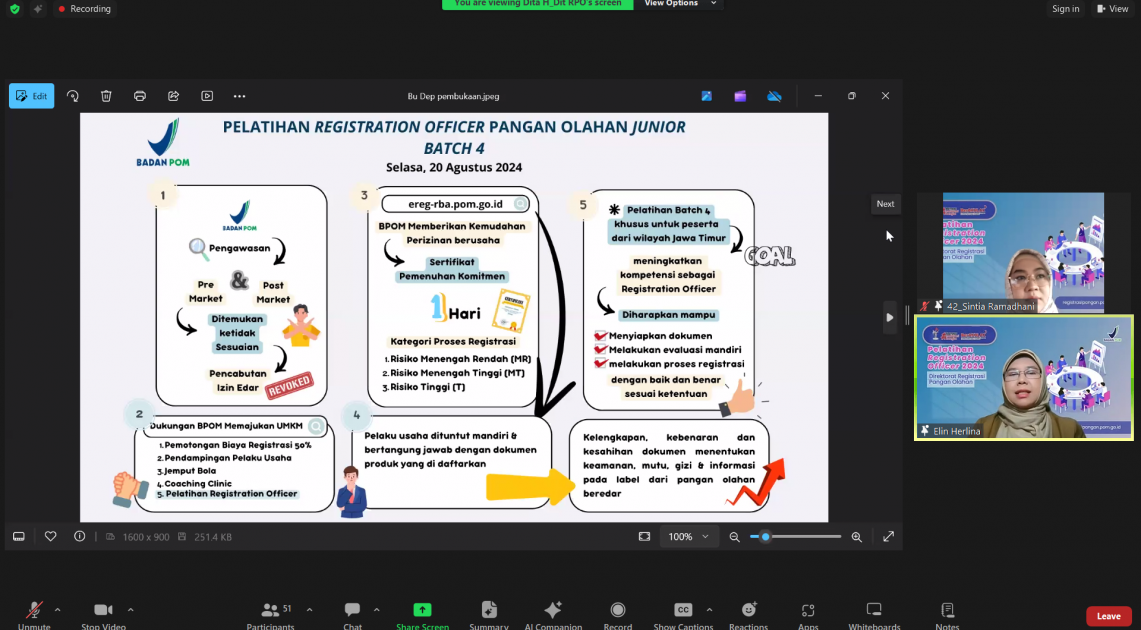
Task: Toggle Stop Video camera button
Action: (103, 613)
